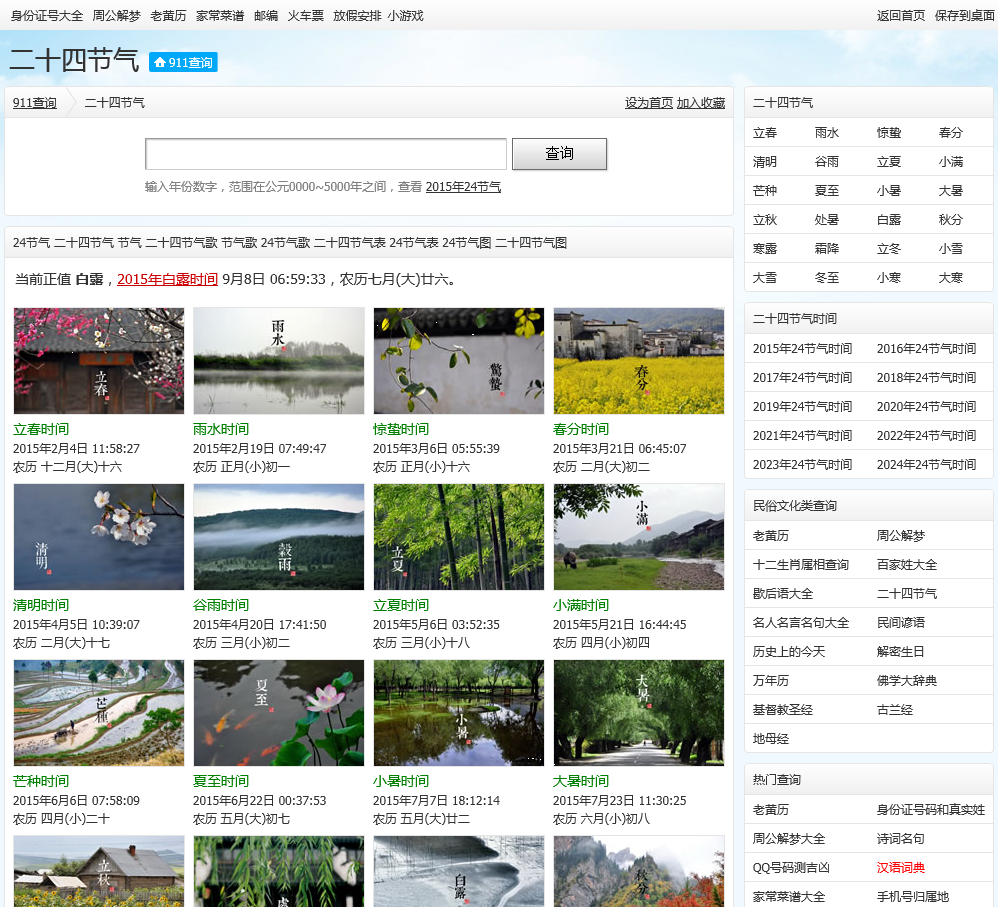The image size is (998, 907).
Task: Click the 设为首页 link
Action: tap(648, 103)
